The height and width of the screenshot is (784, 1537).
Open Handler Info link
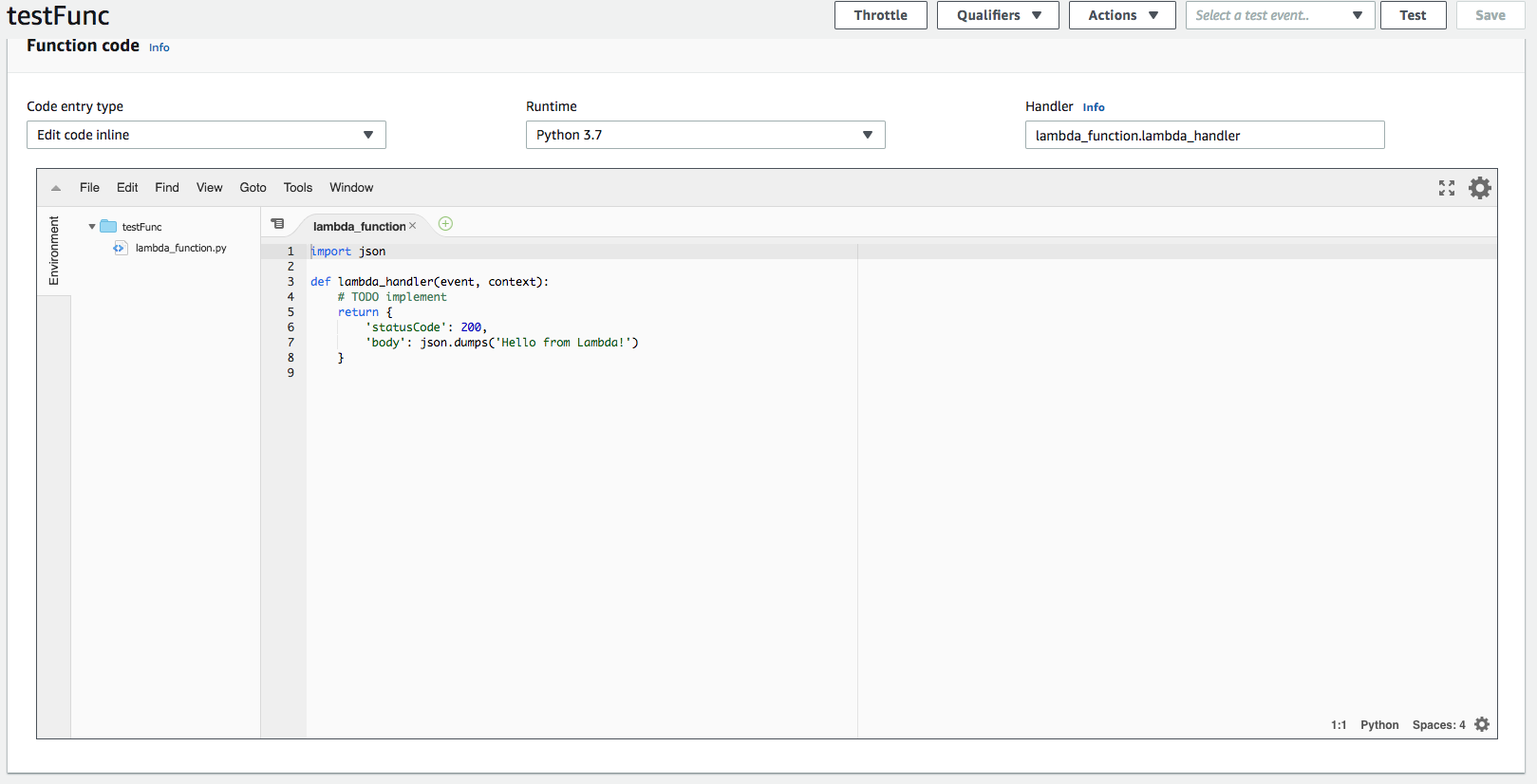tap(1094, 107)
